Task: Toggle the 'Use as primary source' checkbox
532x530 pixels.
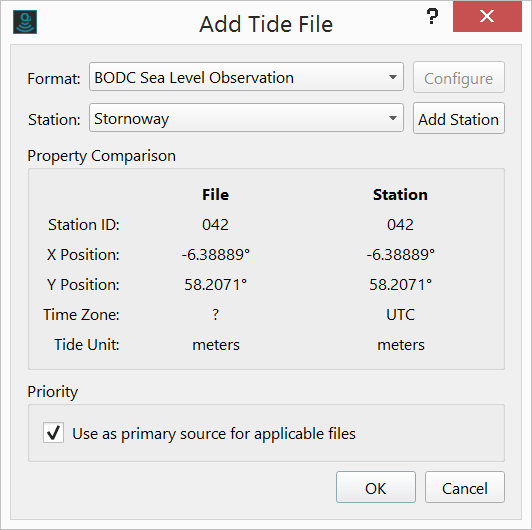Action: coord(53,433)
